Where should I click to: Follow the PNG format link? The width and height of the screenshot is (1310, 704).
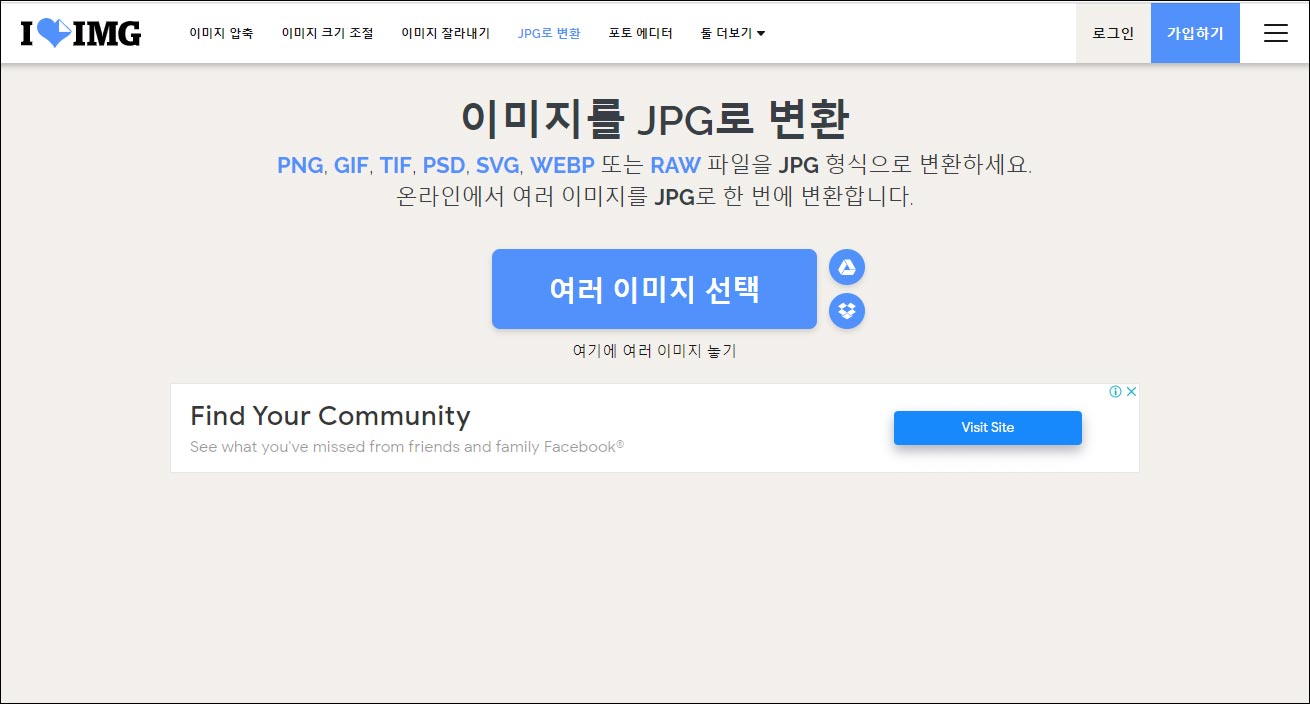[300, 165]
